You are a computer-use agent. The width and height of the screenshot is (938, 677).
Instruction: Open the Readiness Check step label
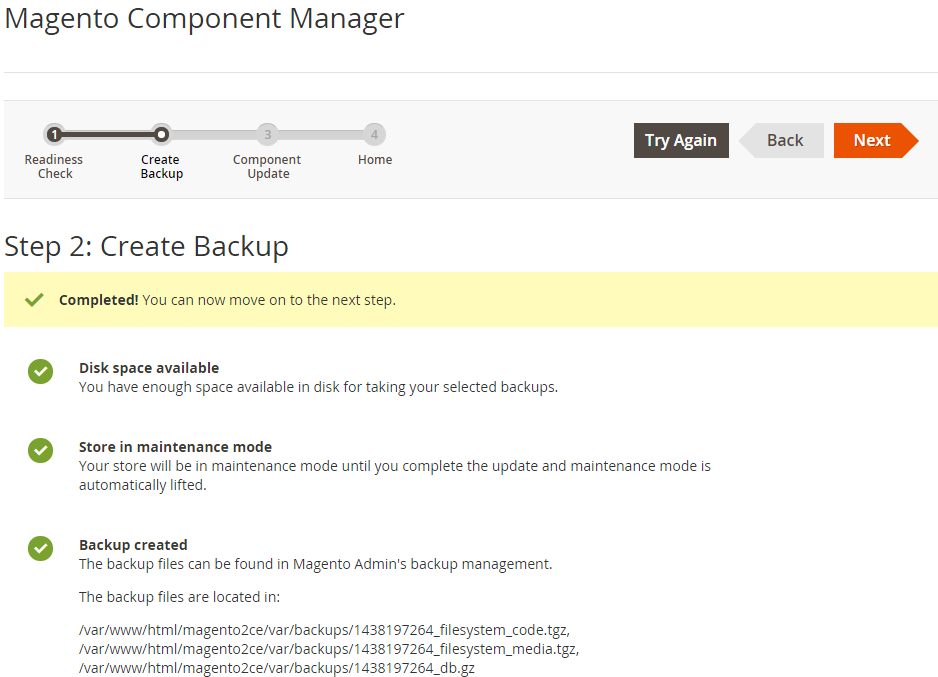[54, 166]
